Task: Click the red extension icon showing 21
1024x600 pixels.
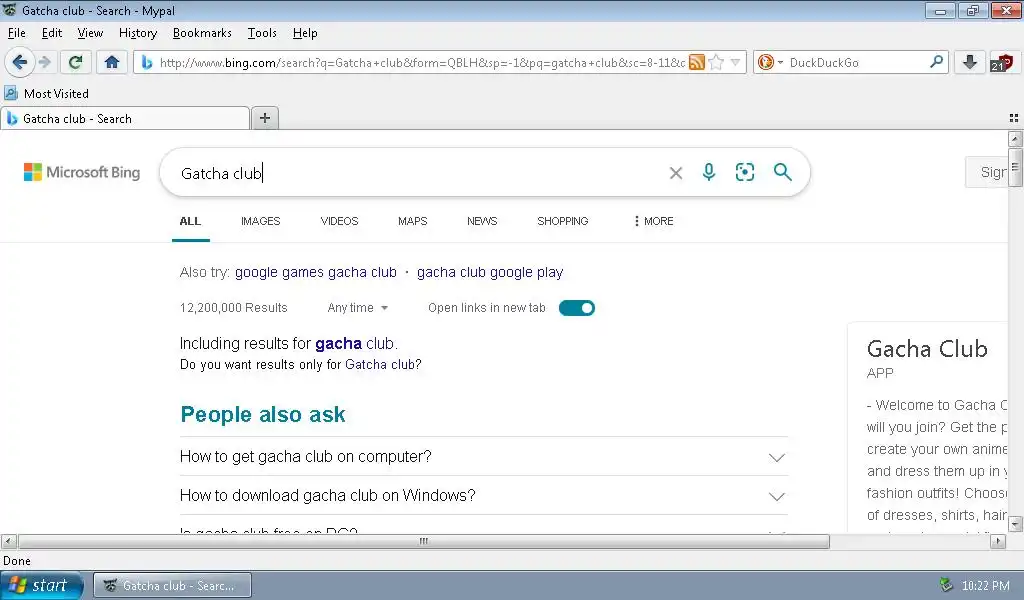Action: [x=1001, y=62]
